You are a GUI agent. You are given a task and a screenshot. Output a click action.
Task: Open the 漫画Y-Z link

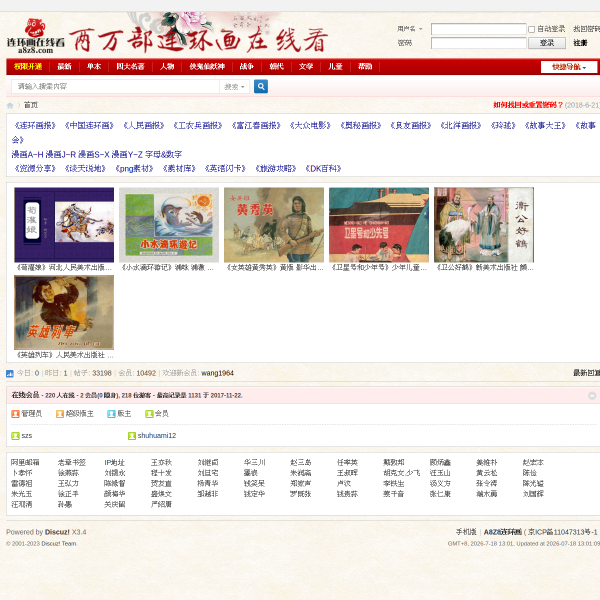tap(127, 155)
